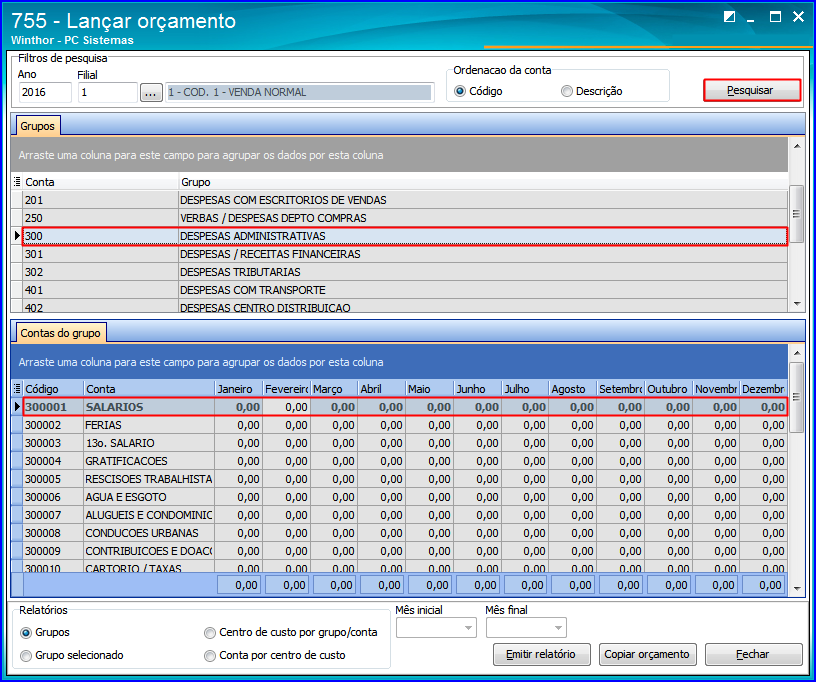Select Centro de custo por grupo/conta radio
The image size is (816, 682).
[210, 633]
